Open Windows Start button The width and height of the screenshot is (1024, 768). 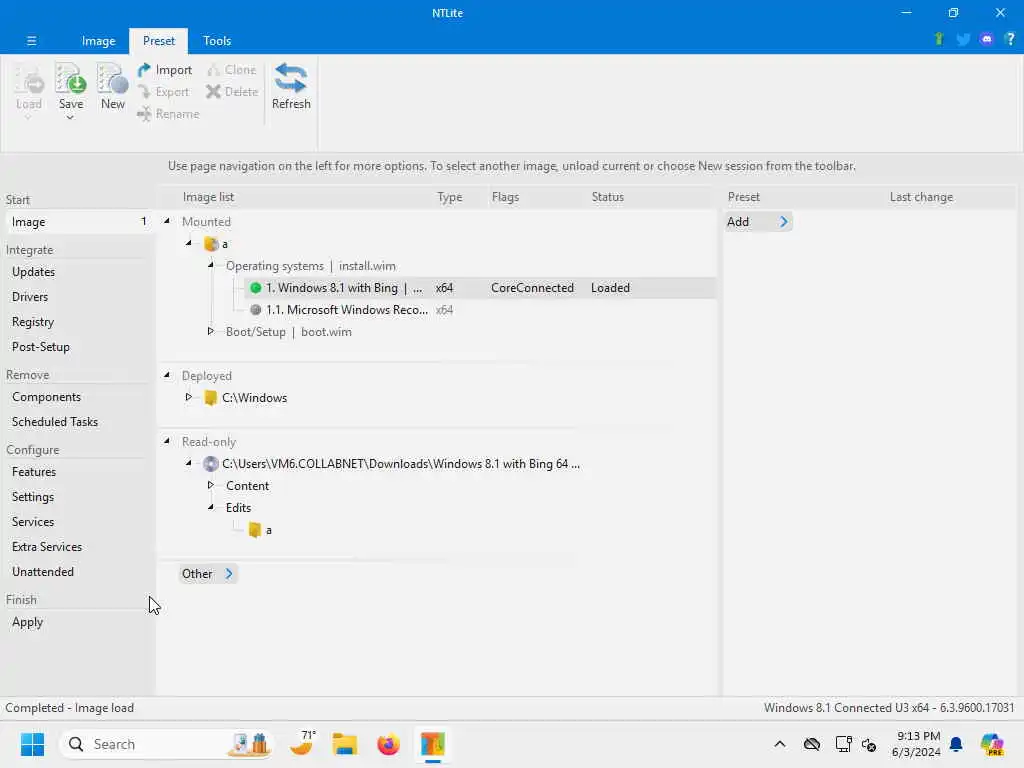coord(32,744)
